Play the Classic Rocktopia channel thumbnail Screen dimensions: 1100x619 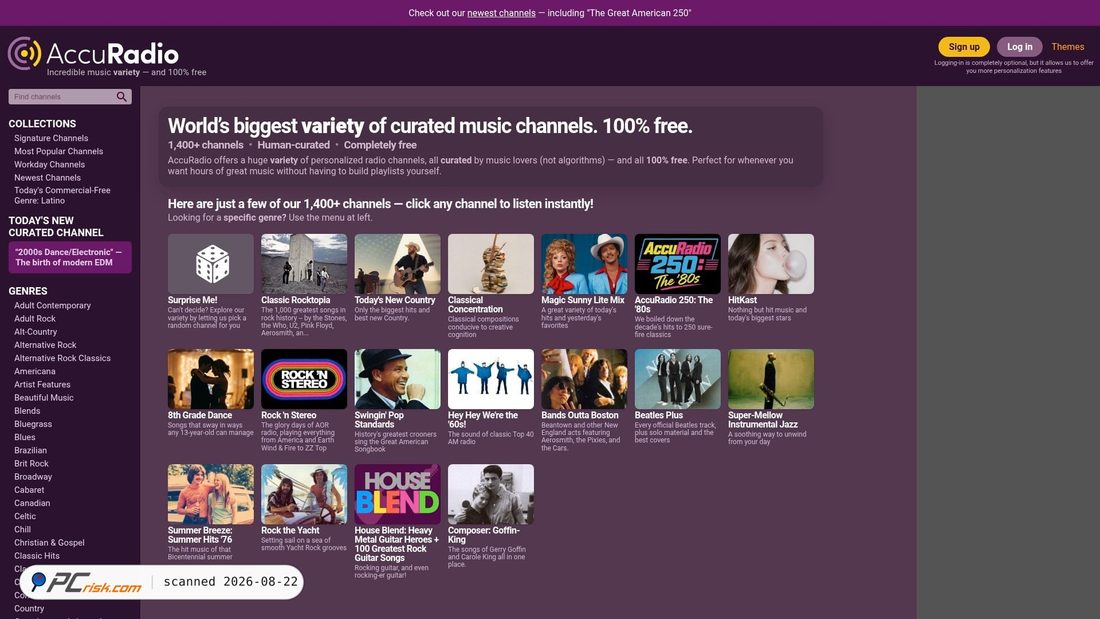click(x=304, y=264)
